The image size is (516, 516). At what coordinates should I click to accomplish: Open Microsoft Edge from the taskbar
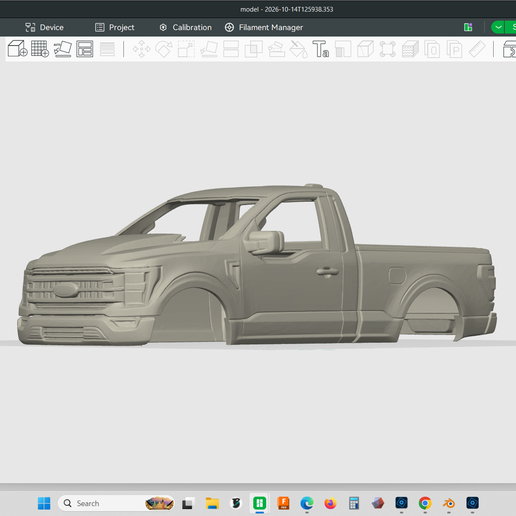(x=307, y=503)
